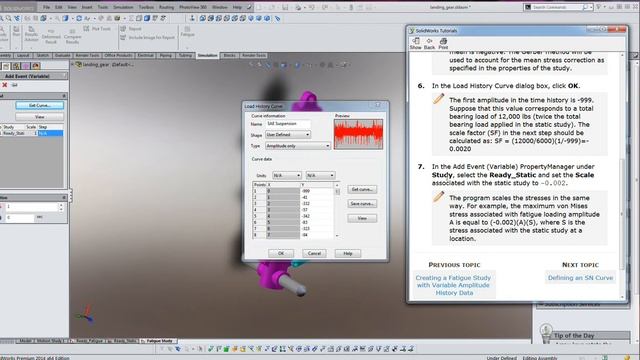
Task: Click the rebuild icon in the top toolbar
Action: tap(79, 18)
